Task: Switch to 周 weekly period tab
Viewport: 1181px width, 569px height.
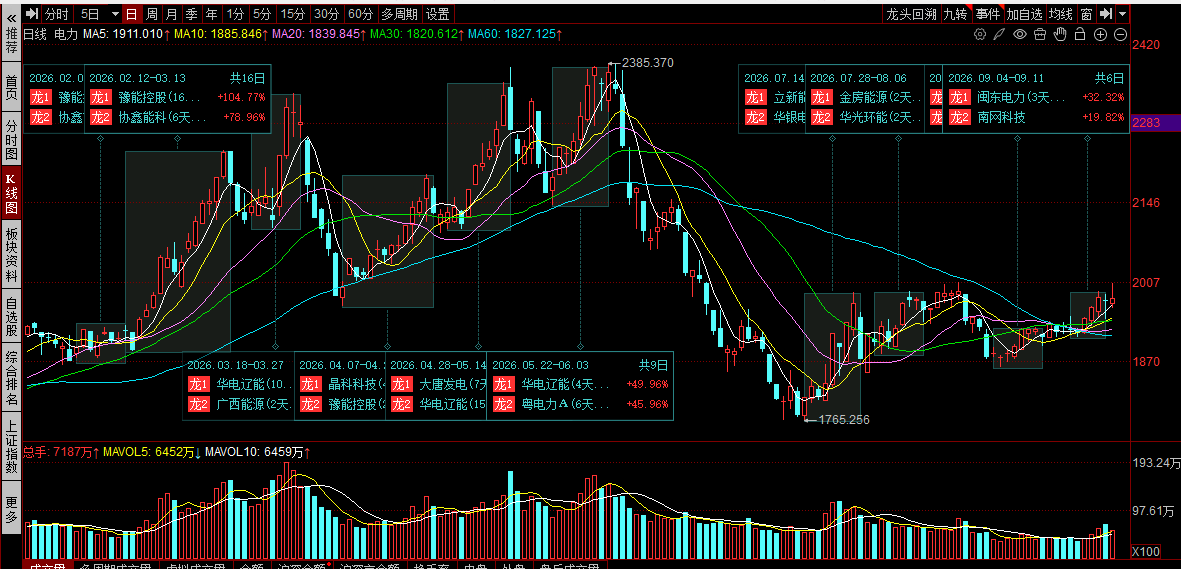Action: tap(151, 14)
